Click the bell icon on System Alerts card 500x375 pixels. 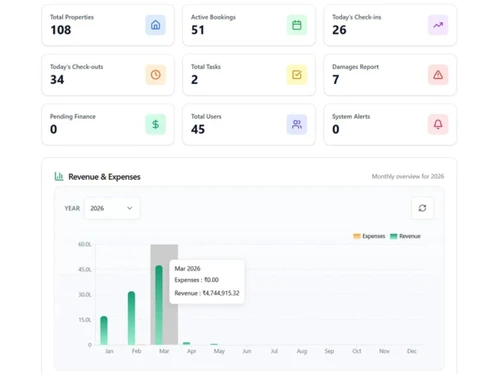pyautogui.click(x=438, y=124)
